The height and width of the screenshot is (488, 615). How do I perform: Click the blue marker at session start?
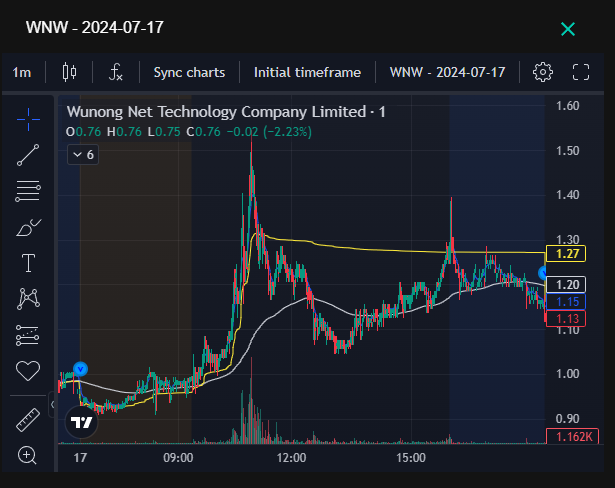point(80,369)
